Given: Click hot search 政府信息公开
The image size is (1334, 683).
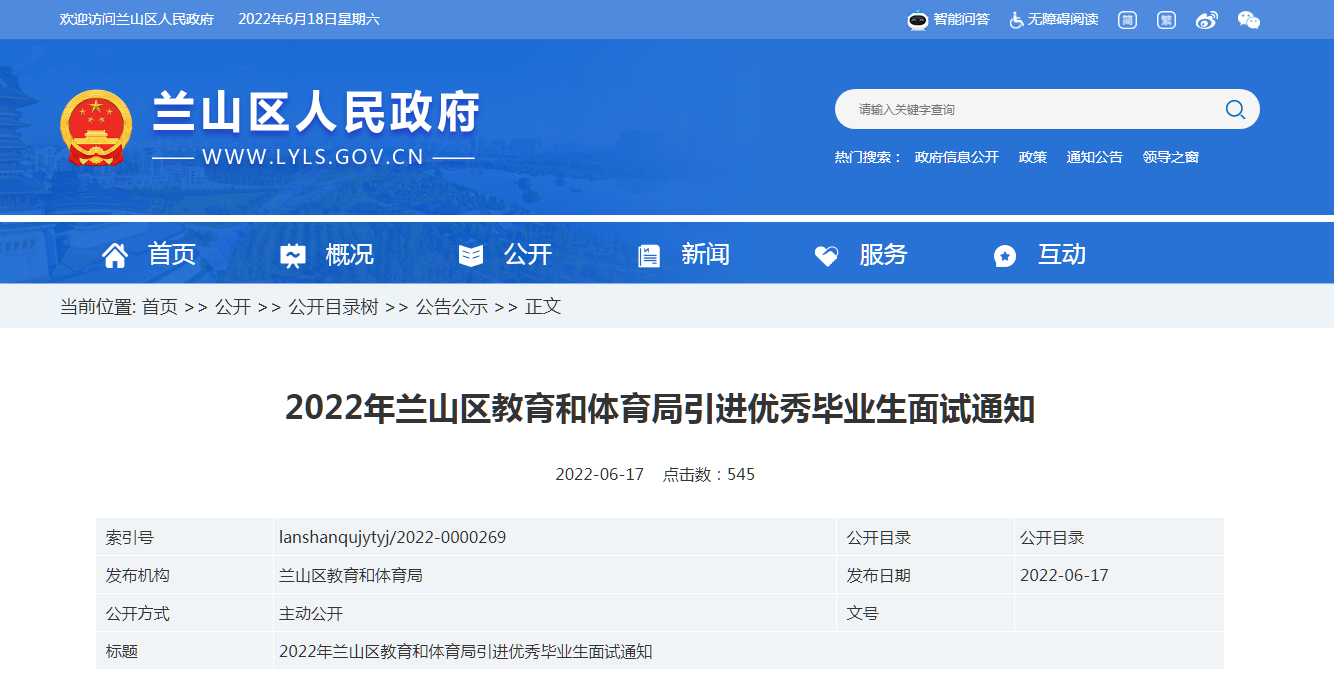Looking at the screenshot, I should tap(956, 157).
